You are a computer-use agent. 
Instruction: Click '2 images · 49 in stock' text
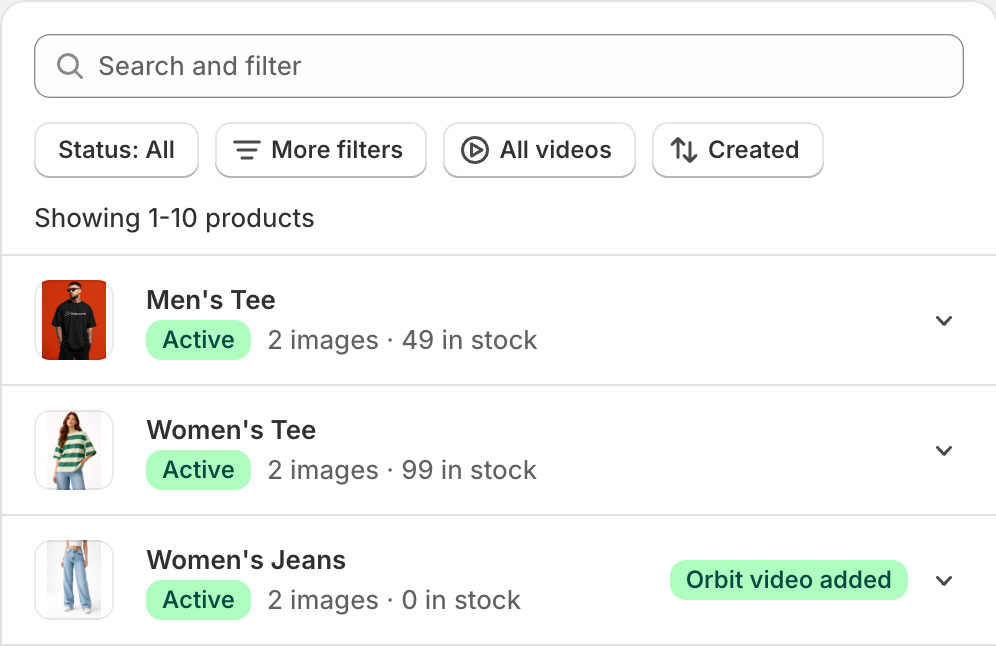click(x=402, y=340)
